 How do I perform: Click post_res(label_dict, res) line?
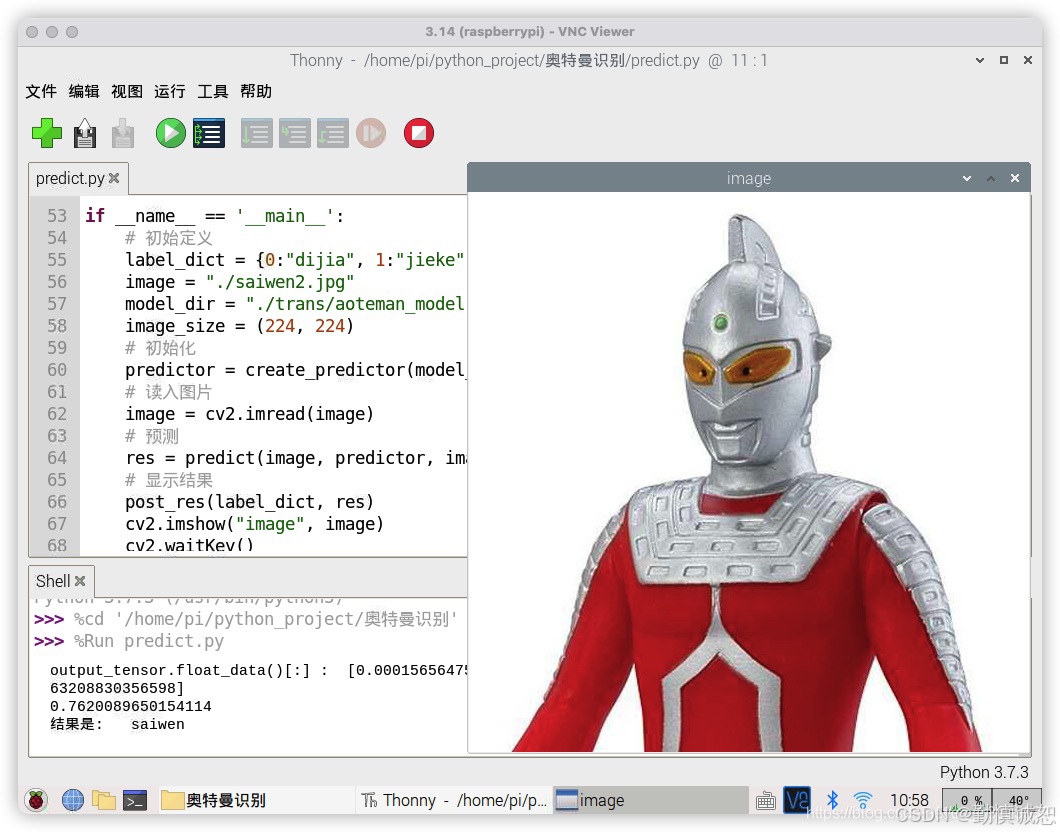(249, 502)
